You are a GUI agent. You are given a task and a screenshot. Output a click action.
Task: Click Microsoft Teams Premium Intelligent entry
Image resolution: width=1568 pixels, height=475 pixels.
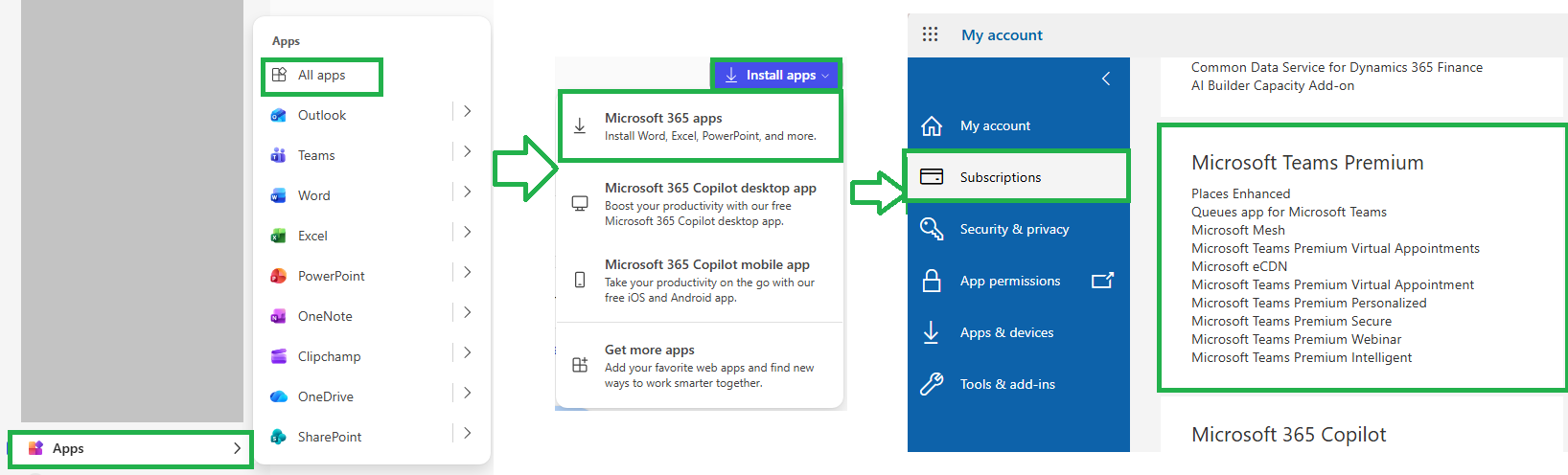[1301, 357]
